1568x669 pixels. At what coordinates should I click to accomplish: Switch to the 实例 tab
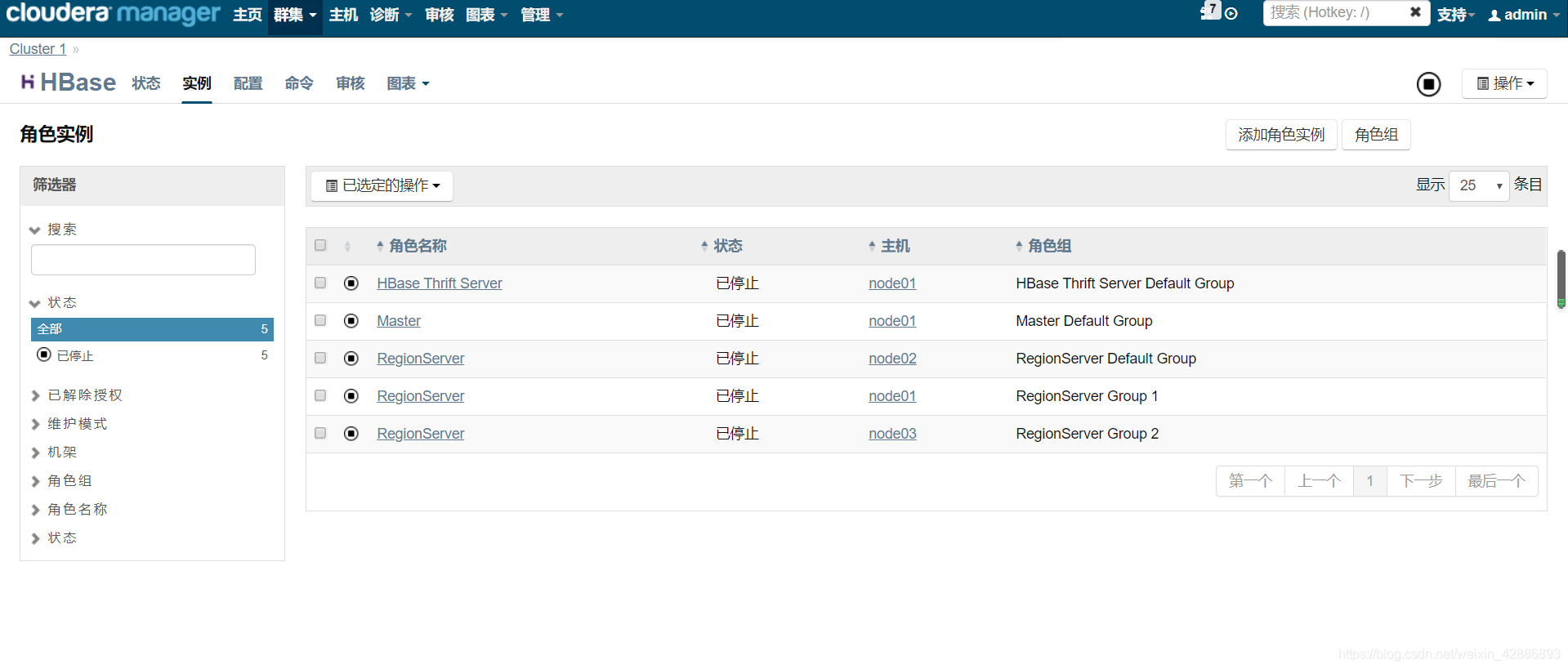pyautogui.click(x=197, y=83)
